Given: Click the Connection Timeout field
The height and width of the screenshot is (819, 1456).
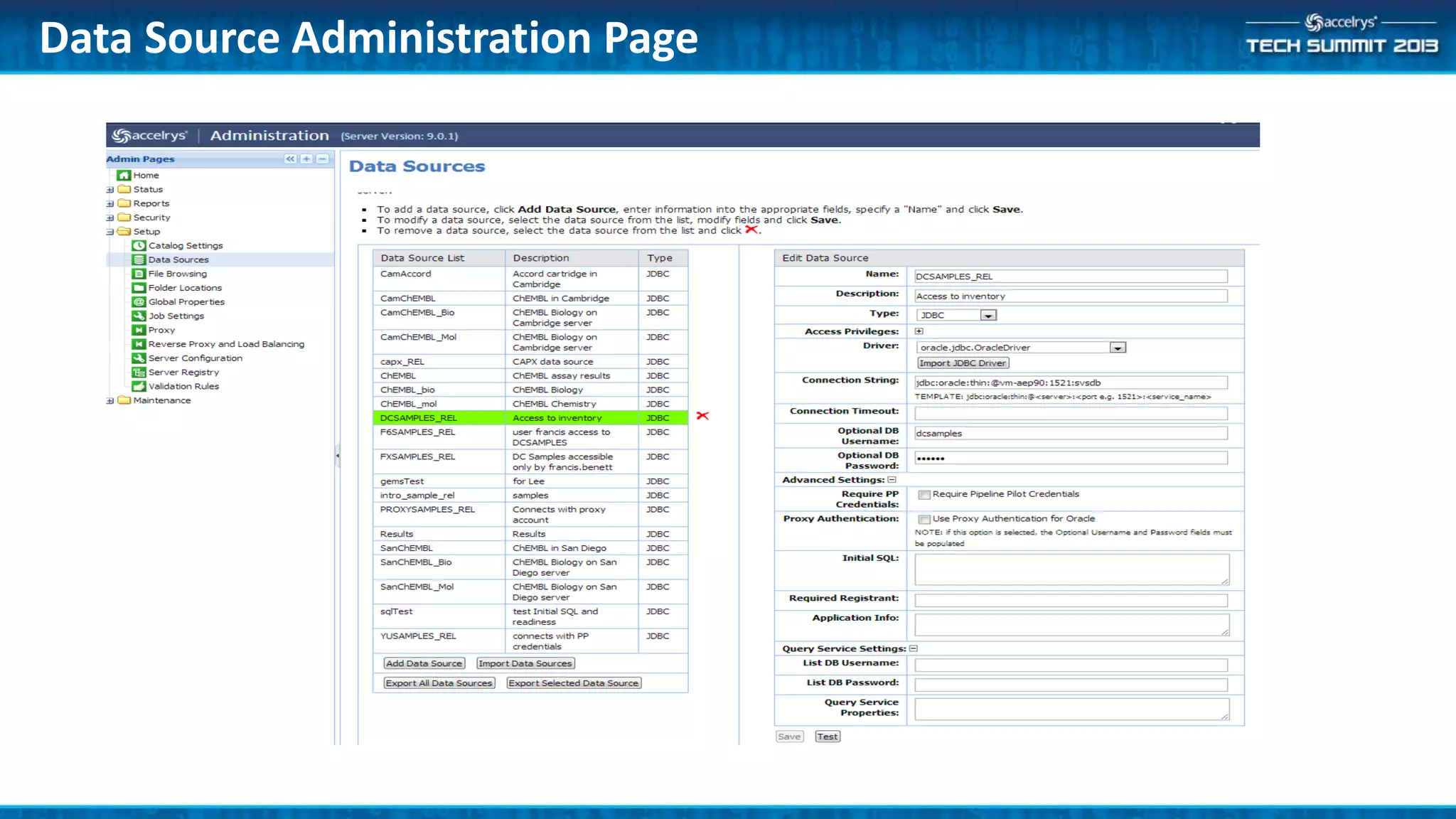Looking at the screenshot, I should coord(1071,414).
